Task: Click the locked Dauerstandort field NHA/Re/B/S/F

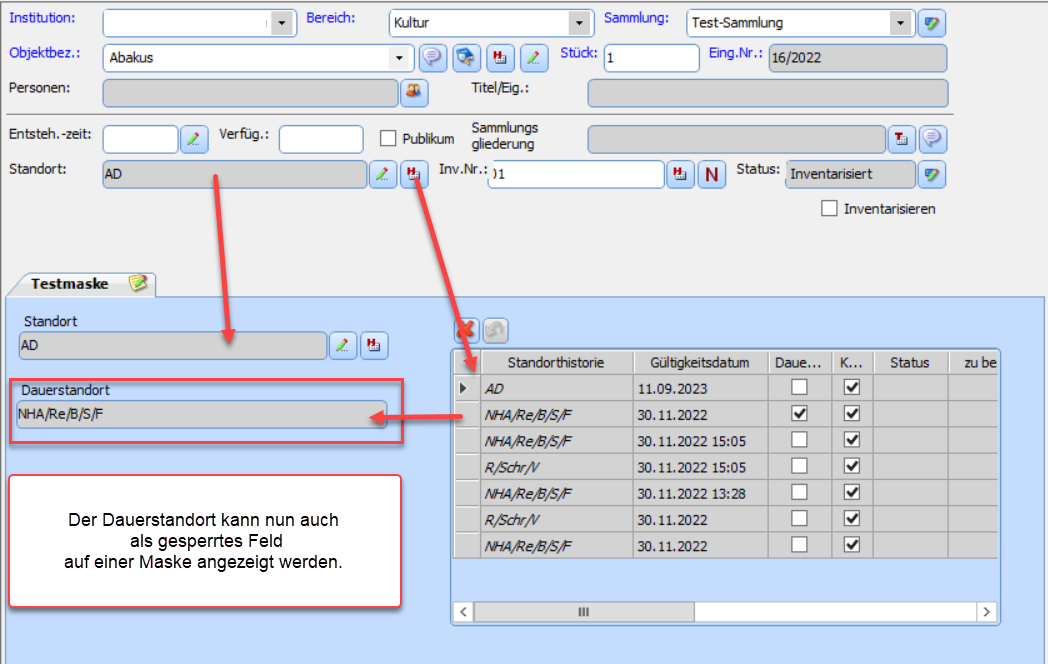Action: [x=202, y=414]
